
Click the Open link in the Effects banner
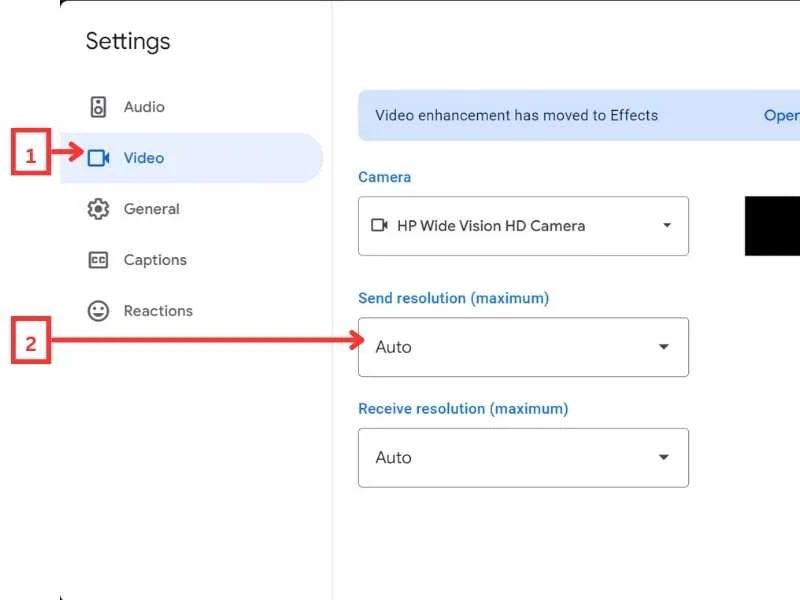[782, 115]
